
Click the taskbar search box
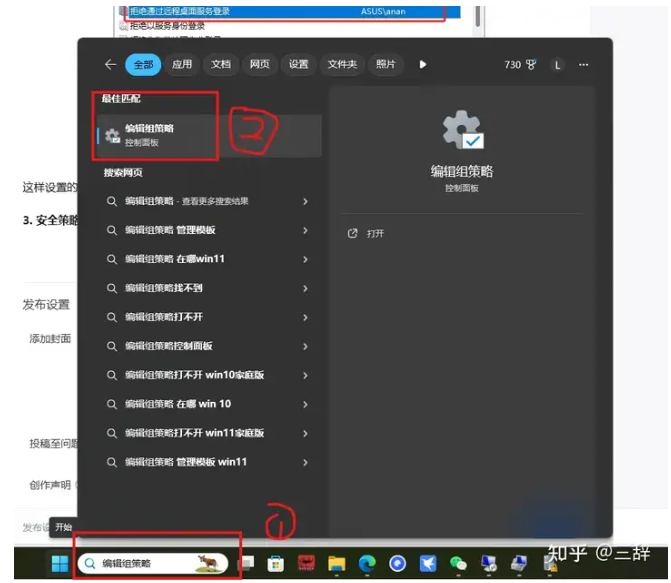tap(150, 563)
